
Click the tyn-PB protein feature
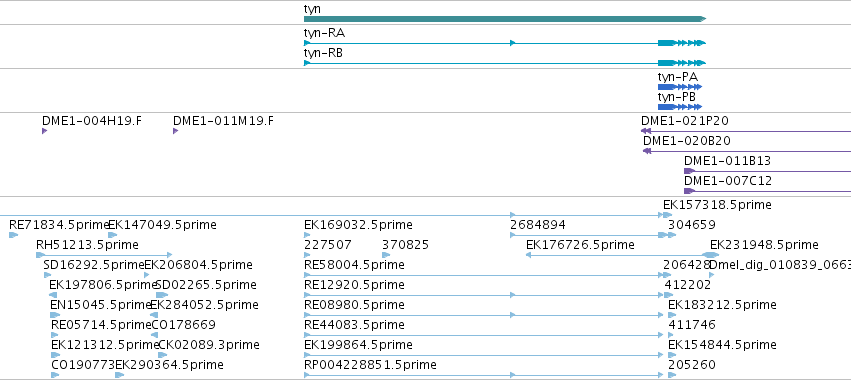(x=680, y=107)
